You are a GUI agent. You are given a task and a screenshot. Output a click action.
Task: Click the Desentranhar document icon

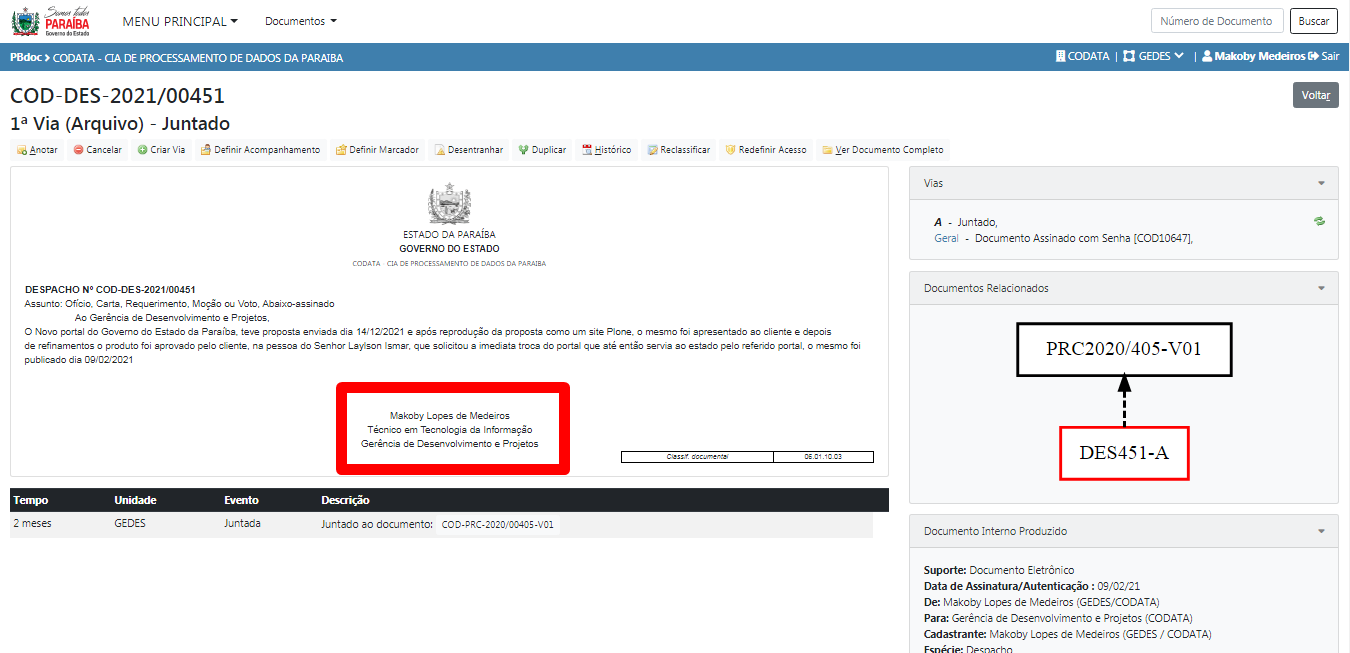click(440, 150)
